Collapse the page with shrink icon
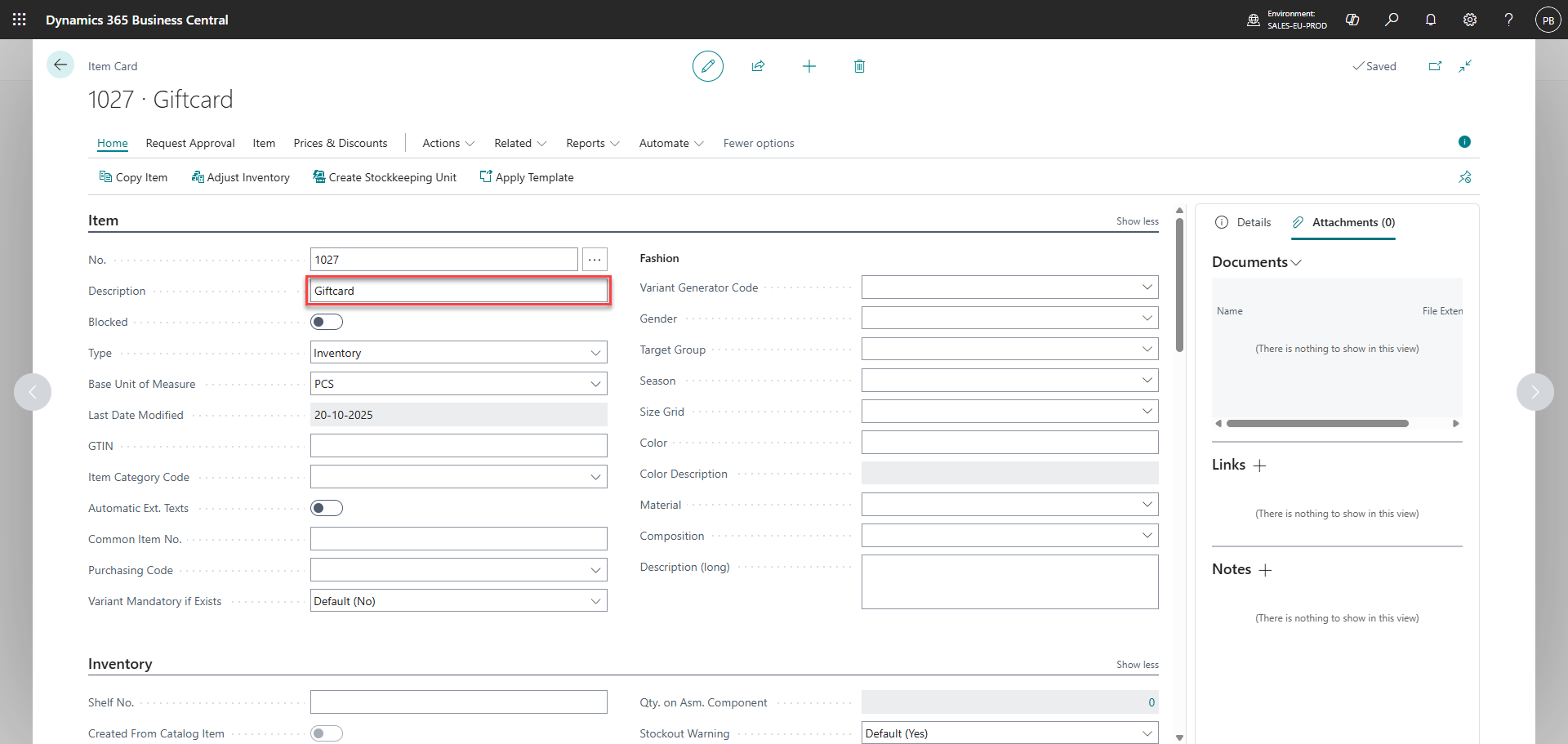This screenshot has height=744, width=1568. click(x=1465, y=66)
